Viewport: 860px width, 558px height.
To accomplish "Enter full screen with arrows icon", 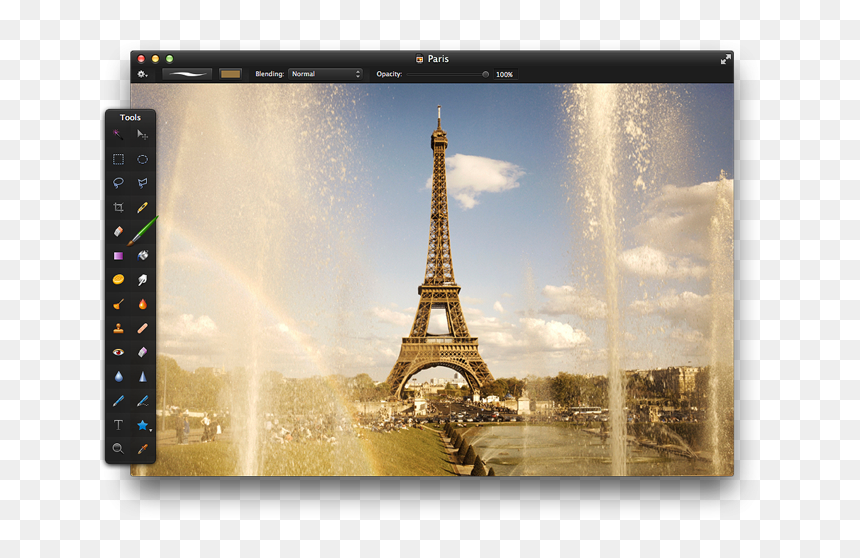I will [x=726, y=59].
